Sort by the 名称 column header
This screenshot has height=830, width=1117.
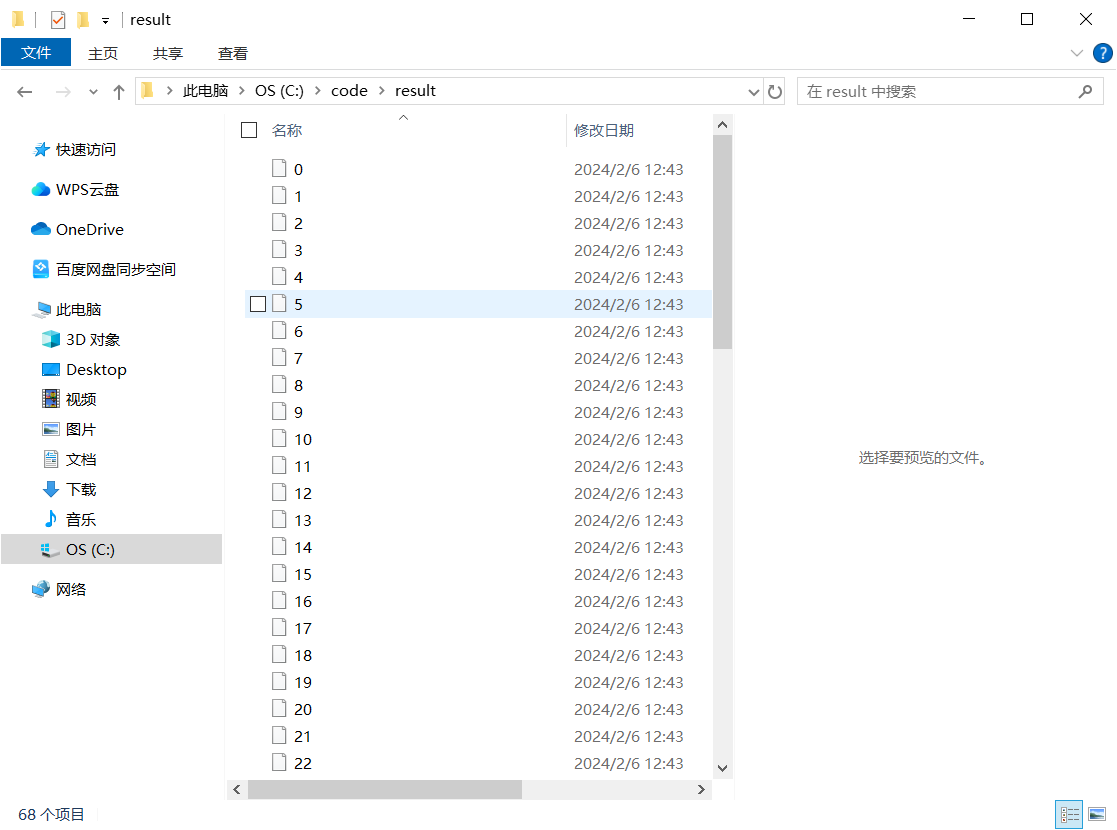click(287, 130)
